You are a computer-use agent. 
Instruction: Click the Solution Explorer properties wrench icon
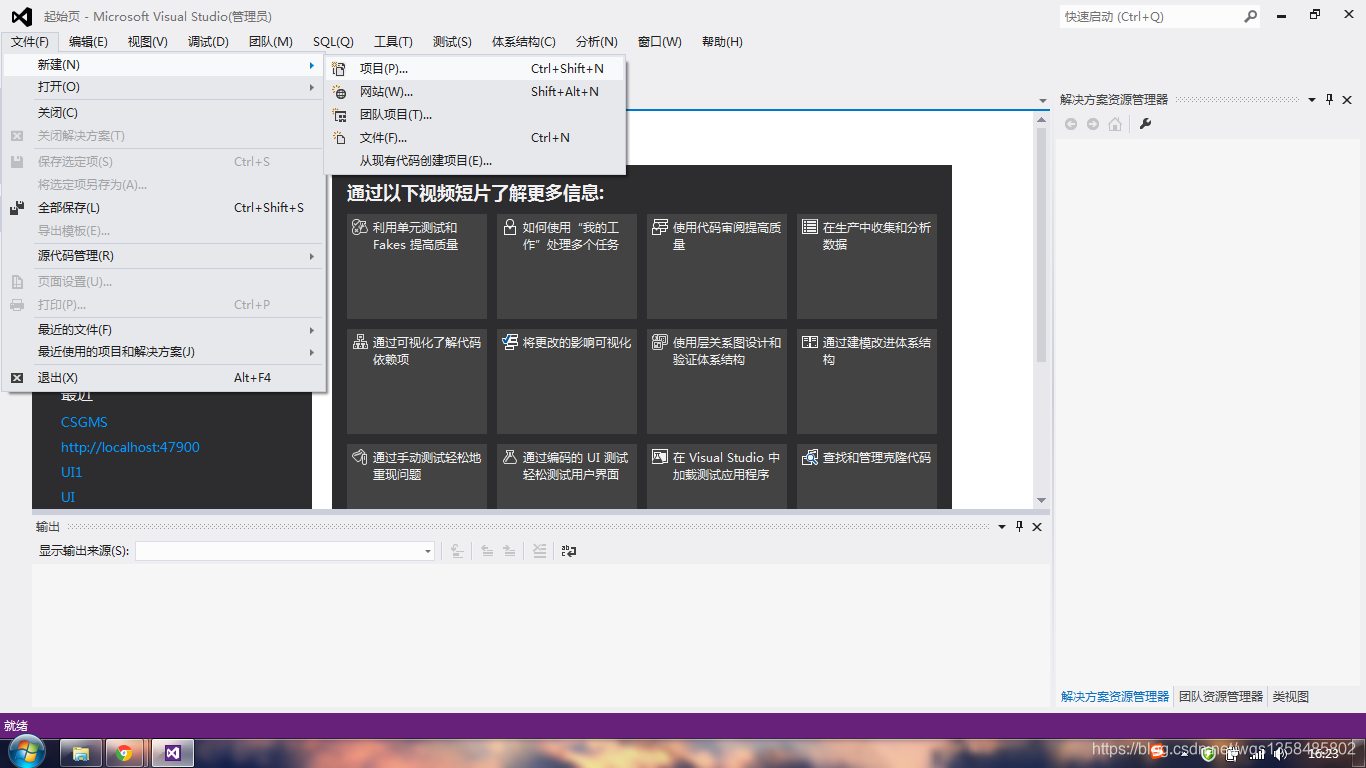click(x=1146, y=124)
